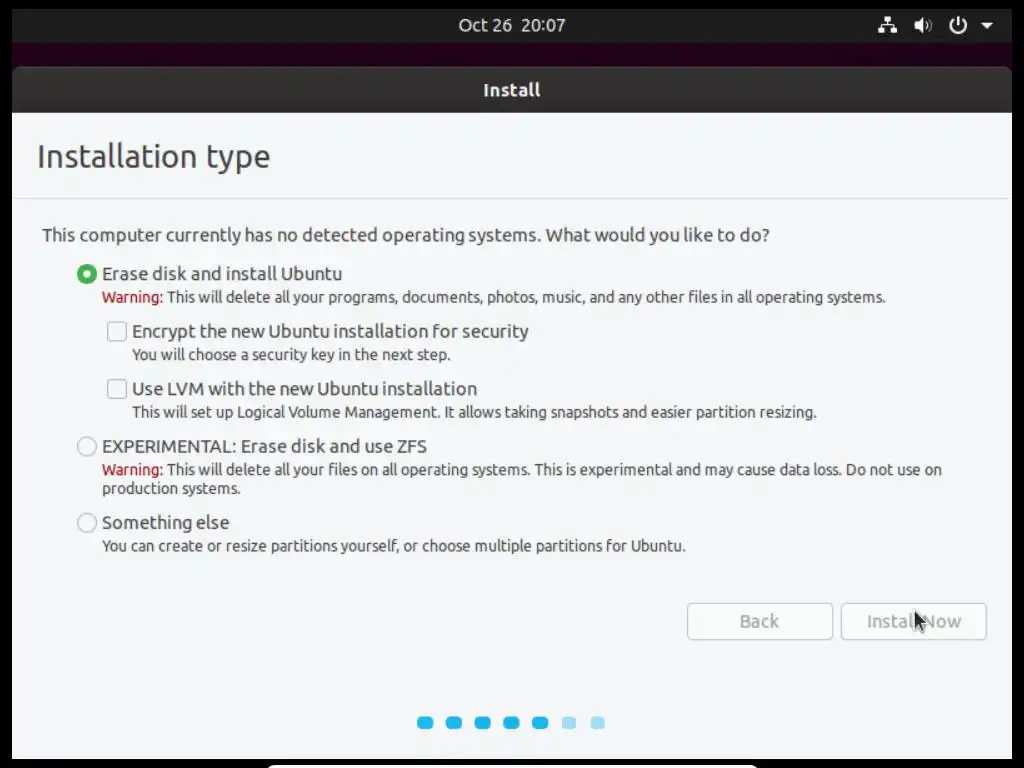The width and height of the screenshot is (1024, 768).
Task: Click the power icon in the top bar
Action: (957, 25)
